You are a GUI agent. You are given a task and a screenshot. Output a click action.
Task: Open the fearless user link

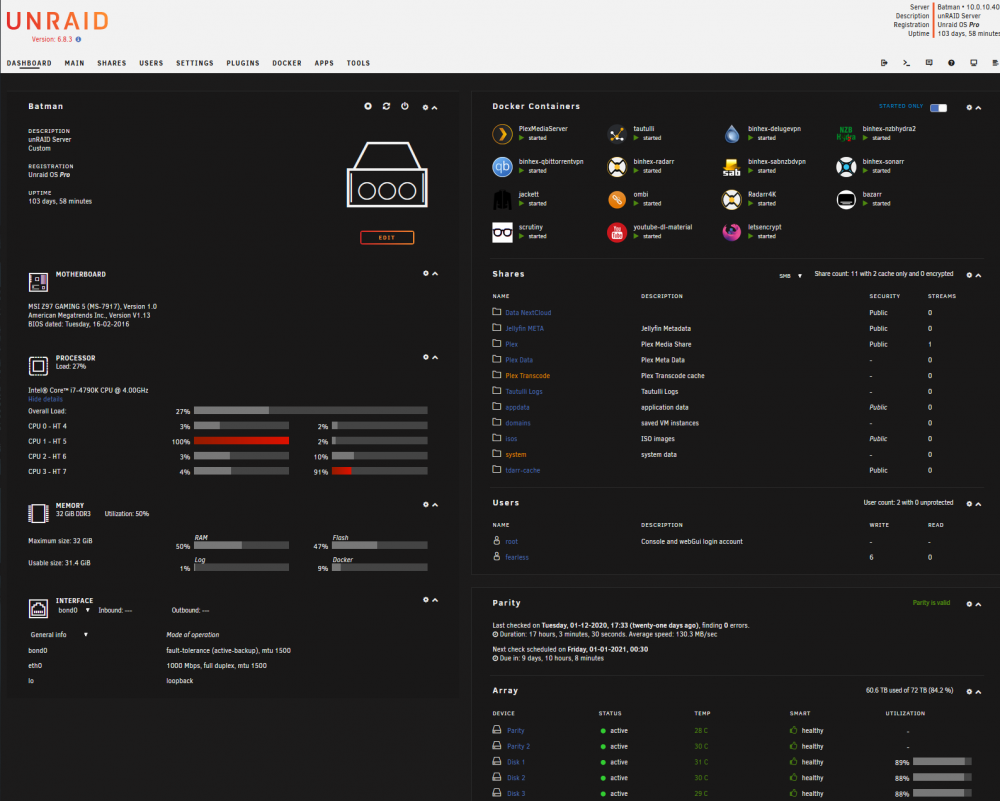pyautogui.click(x=517, y=557)
